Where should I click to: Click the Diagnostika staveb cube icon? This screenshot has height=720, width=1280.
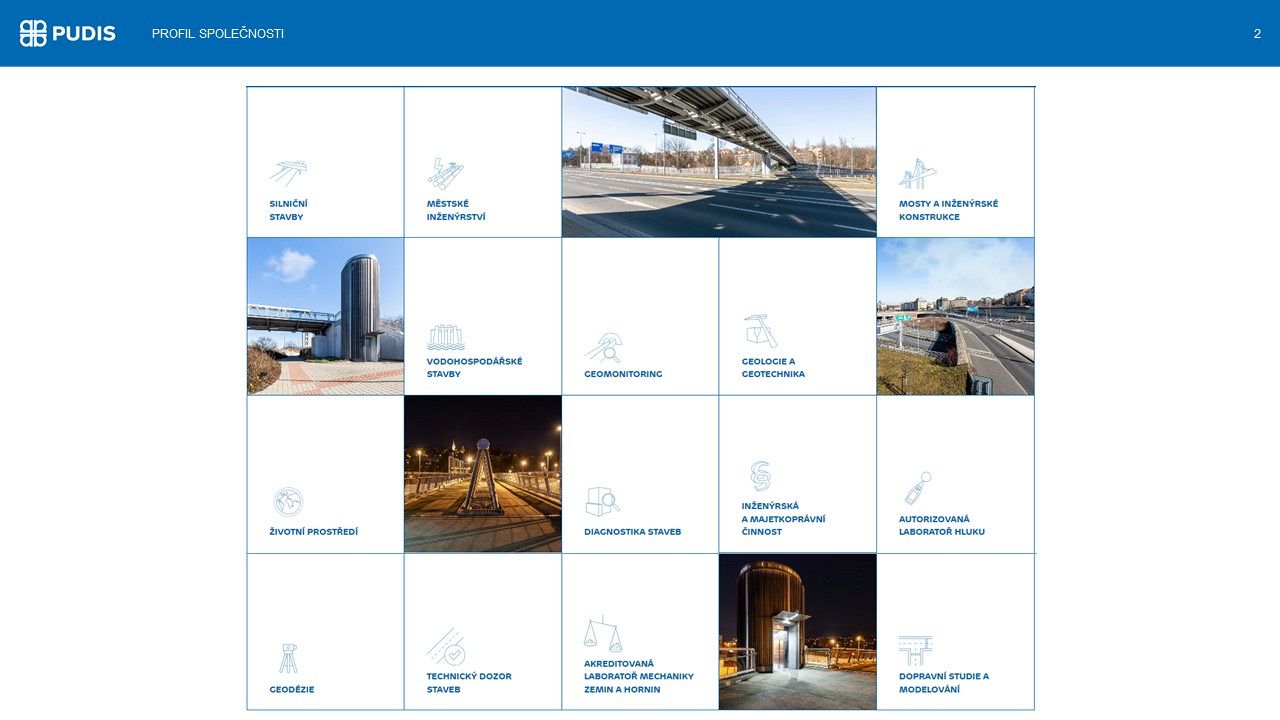pyautogui.click(x=602, y=502)
